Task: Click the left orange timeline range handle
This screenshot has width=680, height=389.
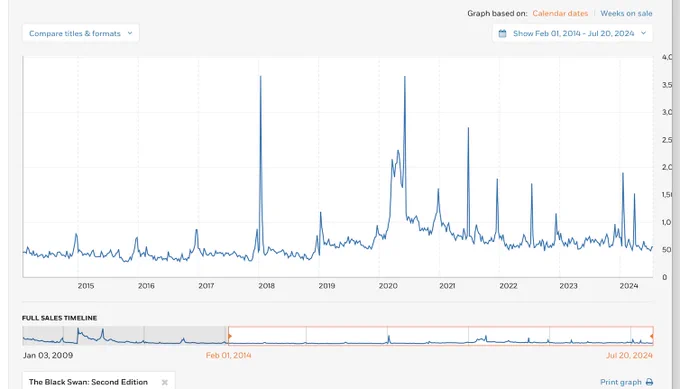Action: pyautogui.click(x=229, y=336)
